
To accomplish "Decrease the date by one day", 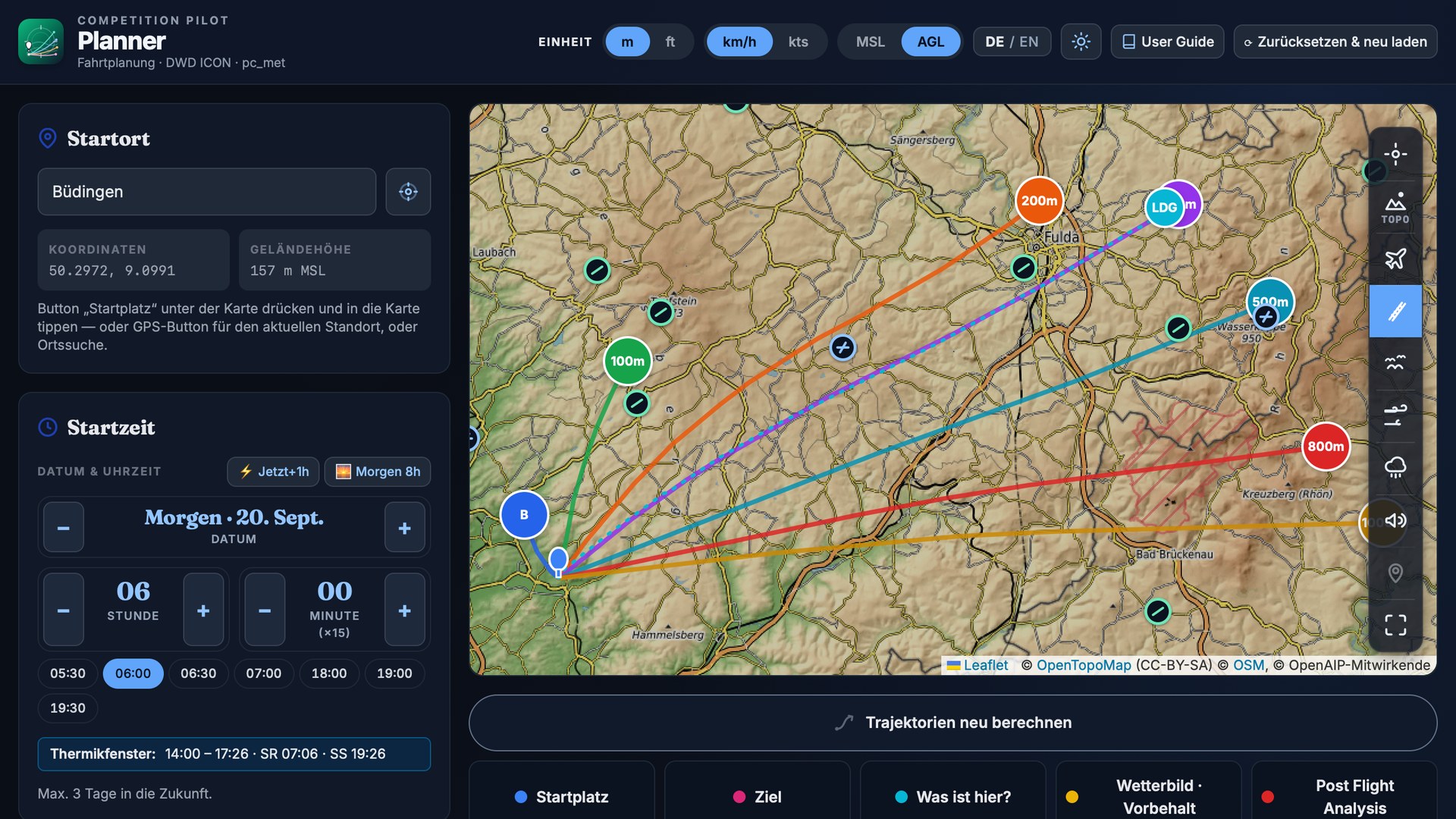I will click(x=64, y=527).
